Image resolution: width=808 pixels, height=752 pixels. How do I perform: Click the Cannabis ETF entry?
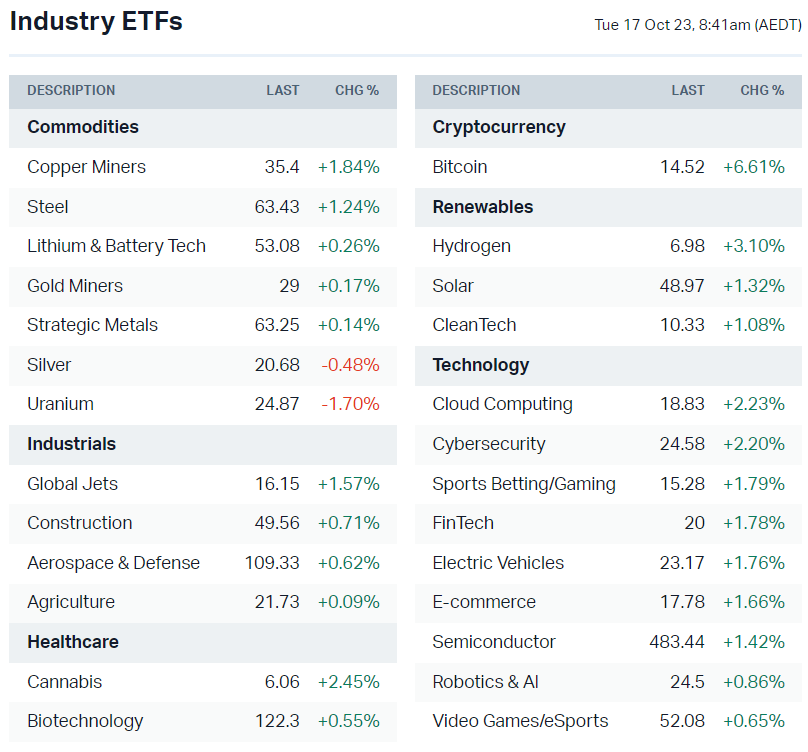(64, 682)
